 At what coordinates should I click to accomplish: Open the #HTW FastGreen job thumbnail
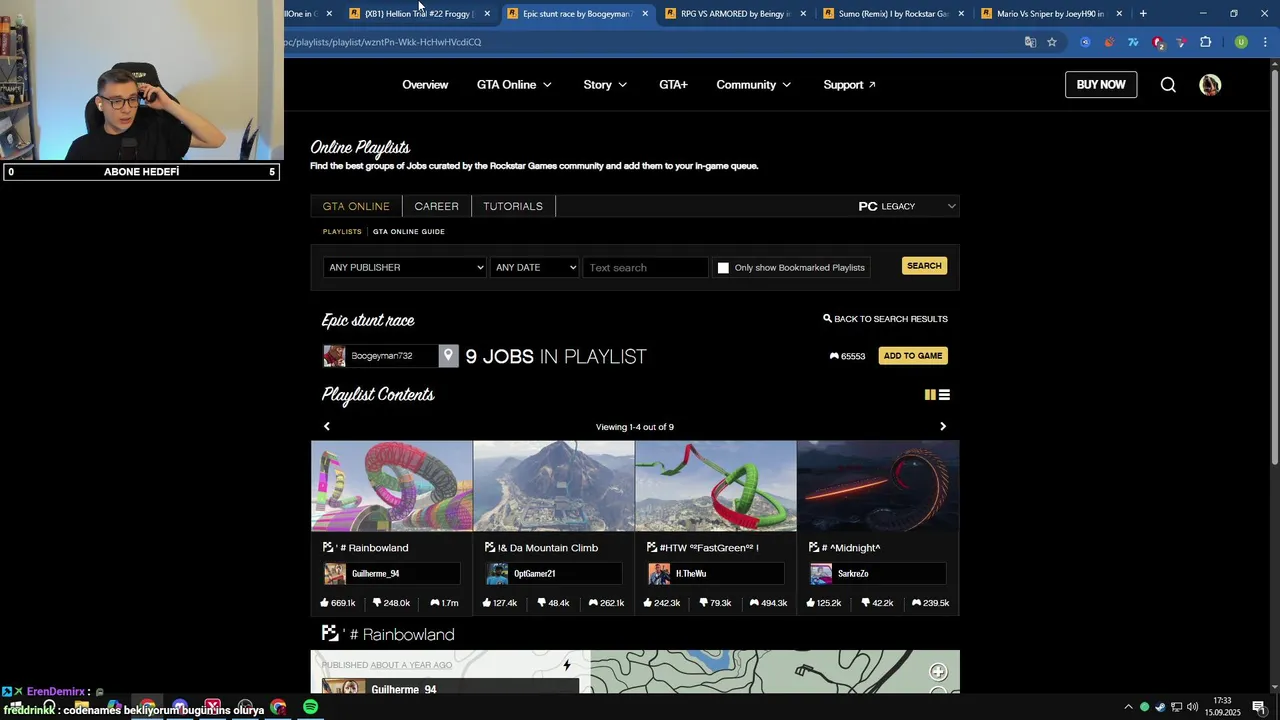click(x=716, y=486)
